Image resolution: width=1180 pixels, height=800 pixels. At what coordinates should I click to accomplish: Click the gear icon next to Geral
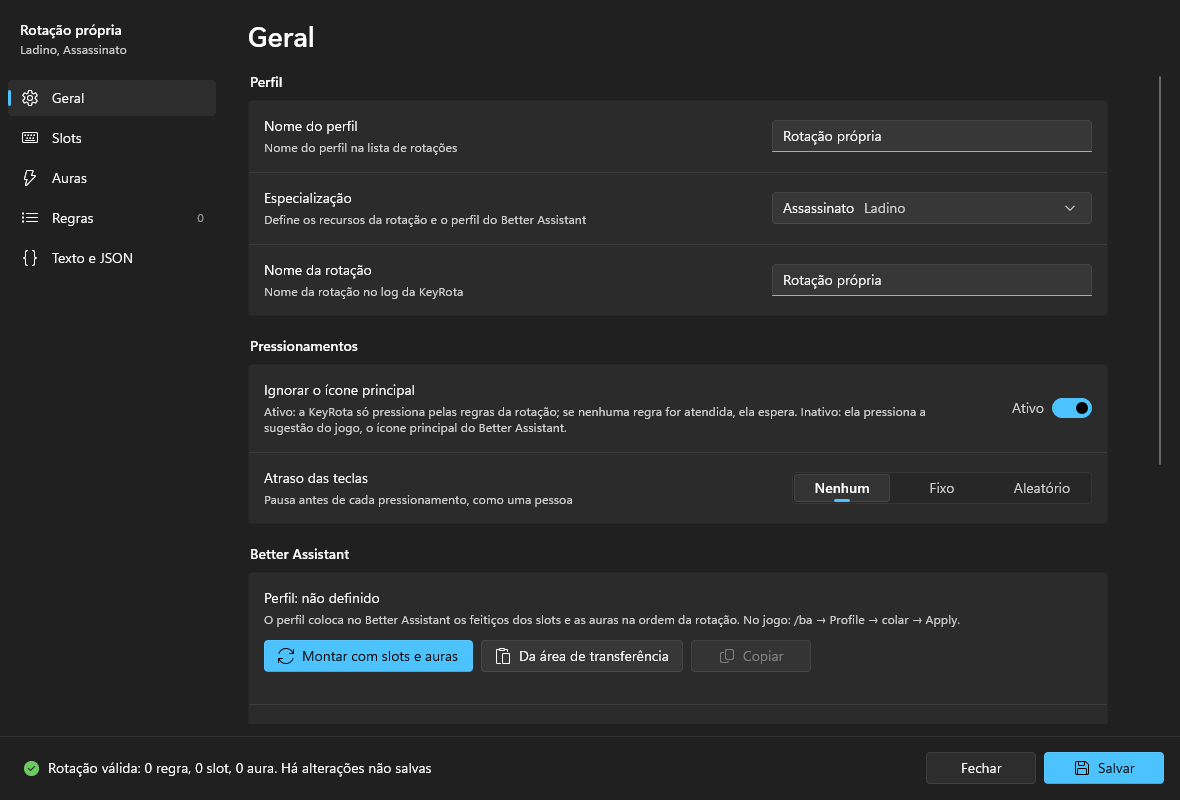tap(30, 98)
